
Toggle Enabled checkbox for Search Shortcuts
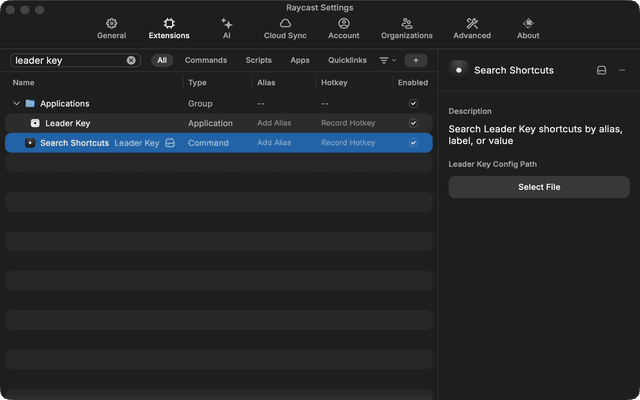[413, 143]
